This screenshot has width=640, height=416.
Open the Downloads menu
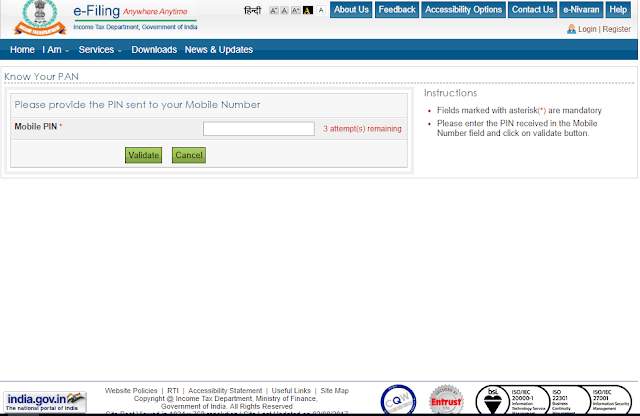tap(154, 49)
